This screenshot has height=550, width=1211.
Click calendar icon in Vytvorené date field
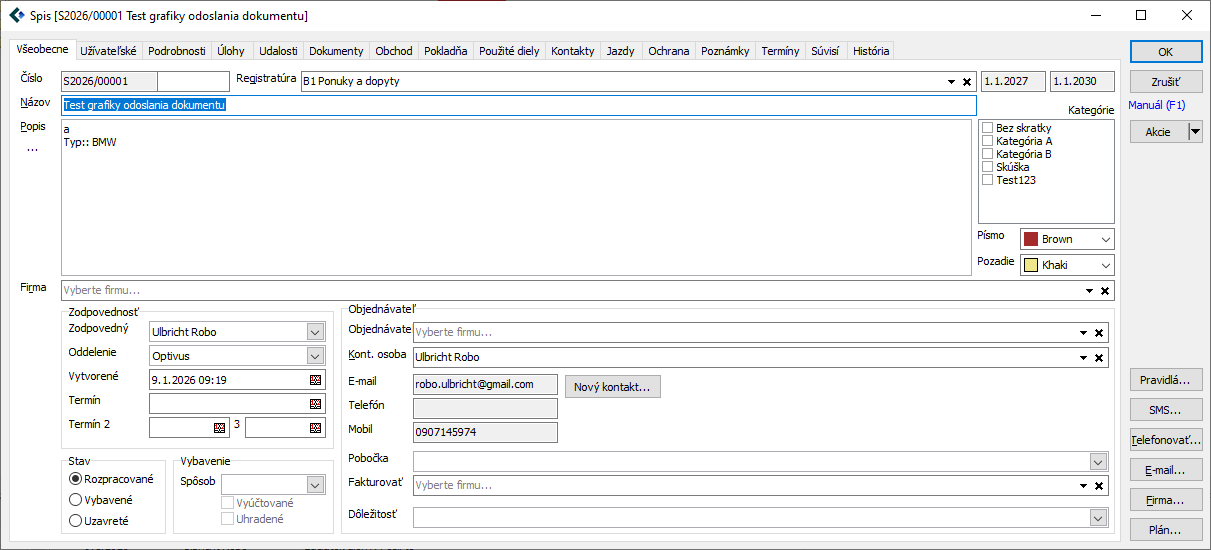coord(316,380)
